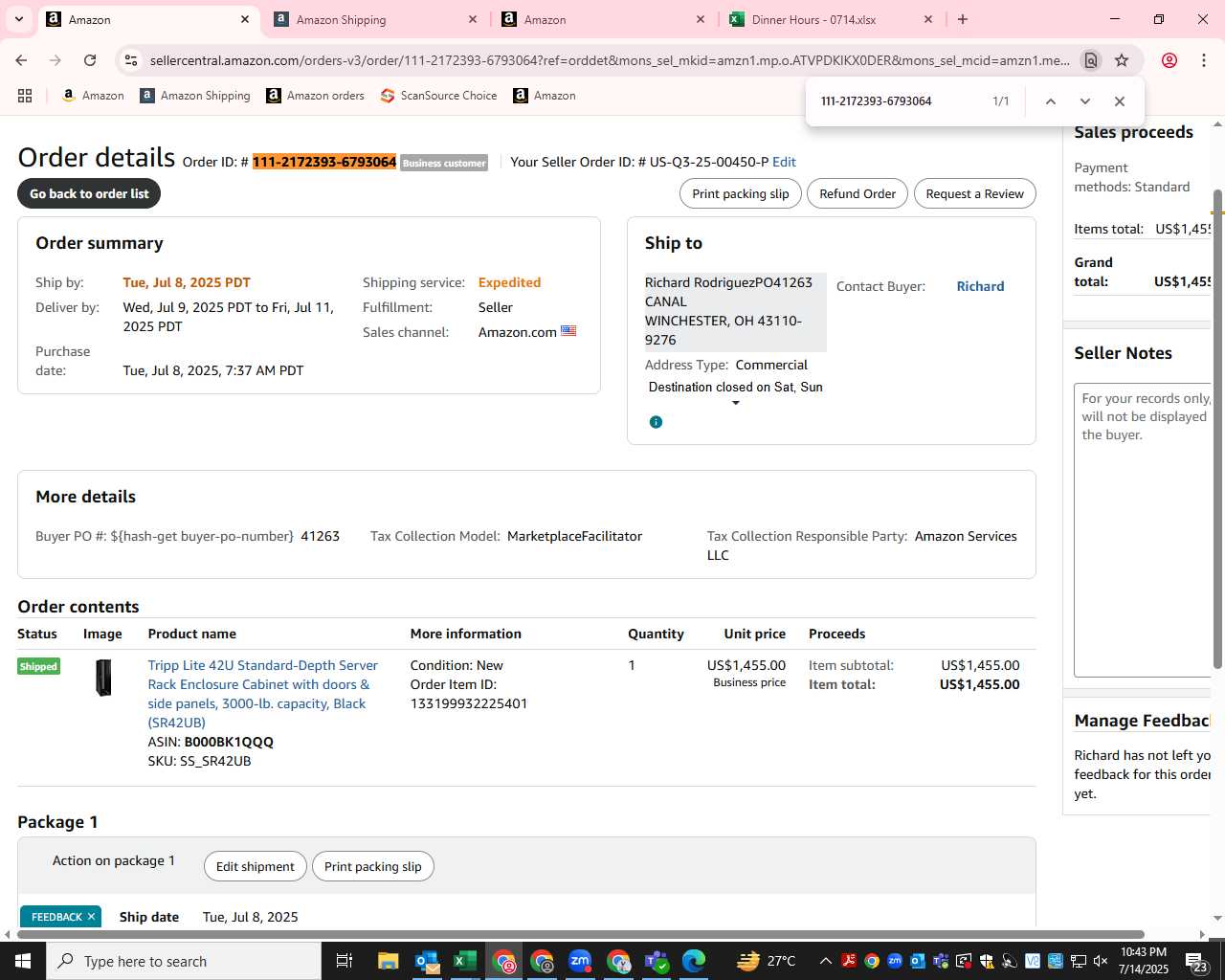Open the first Amazon bookmark

click(x=93, y=96)
